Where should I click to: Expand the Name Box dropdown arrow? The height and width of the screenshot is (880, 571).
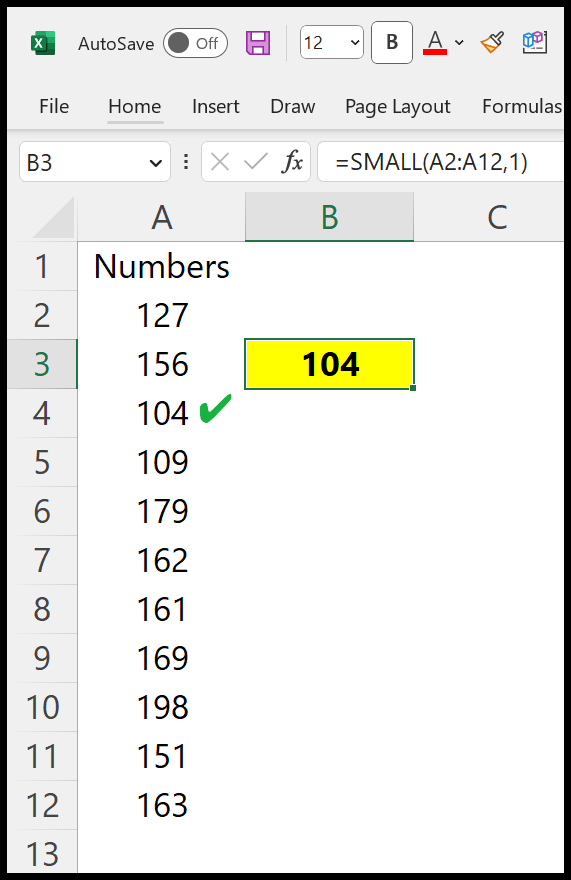(x=156, y=163)
